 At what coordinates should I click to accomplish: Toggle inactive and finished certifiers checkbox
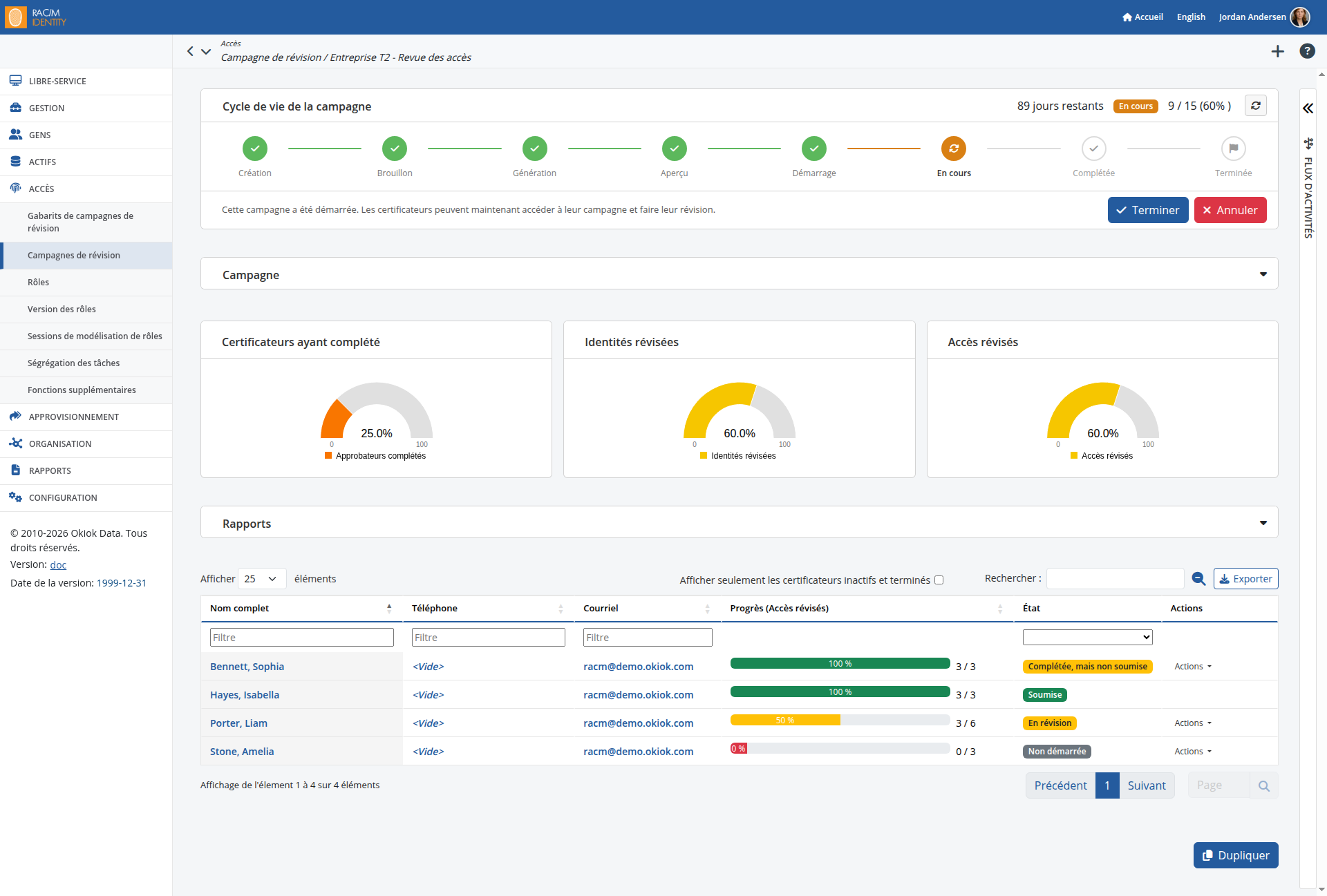pyautogui.click(x=939, y=580)
